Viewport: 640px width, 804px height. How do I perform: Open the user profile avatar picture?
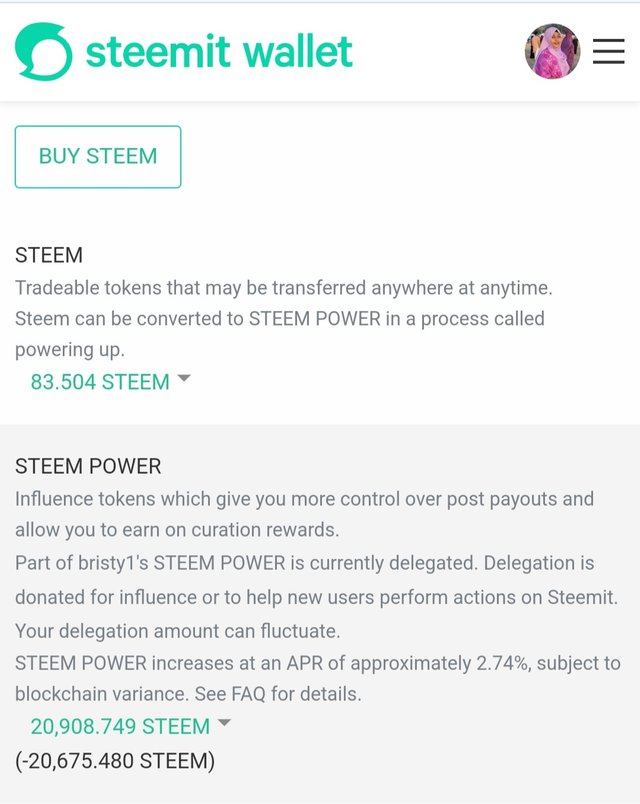(552, 51)
